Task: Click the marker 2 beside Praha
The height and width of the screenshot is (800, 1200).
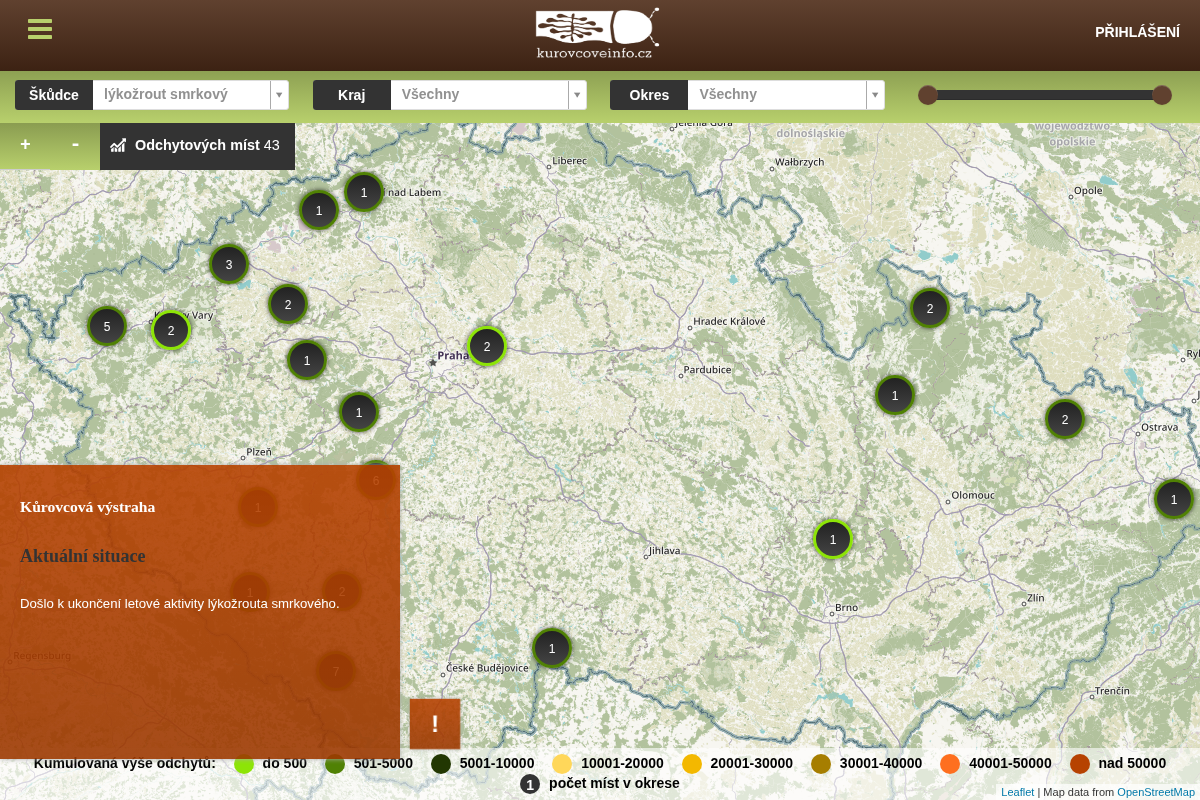Action: (487, 346)
